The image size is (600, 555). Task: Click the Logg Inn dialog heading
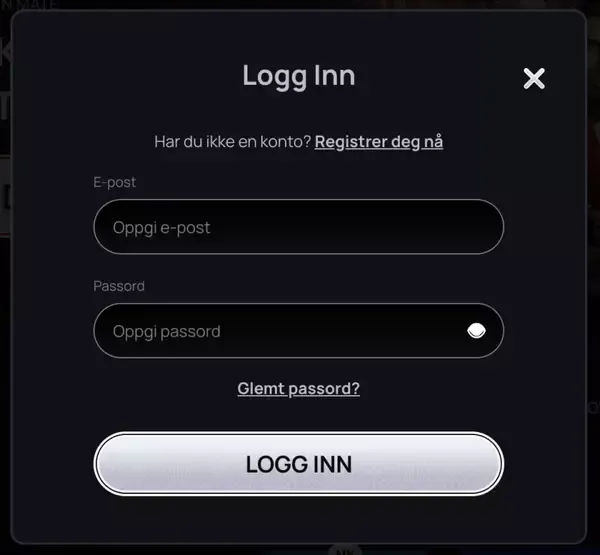299,76
